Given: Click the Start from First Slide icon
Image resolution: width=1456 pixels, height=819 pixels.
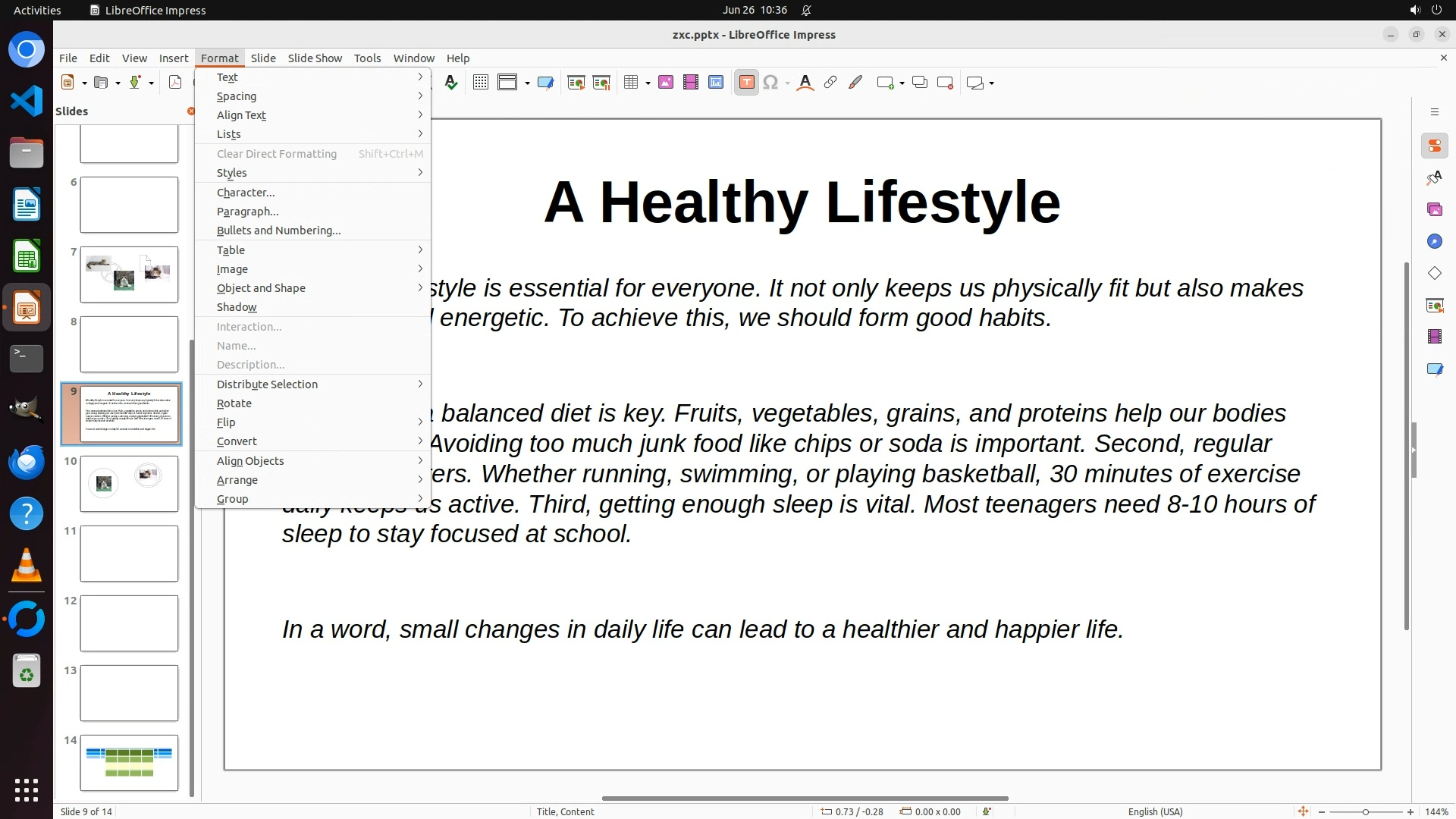Looking at the screenshot, I should (576, 83).
